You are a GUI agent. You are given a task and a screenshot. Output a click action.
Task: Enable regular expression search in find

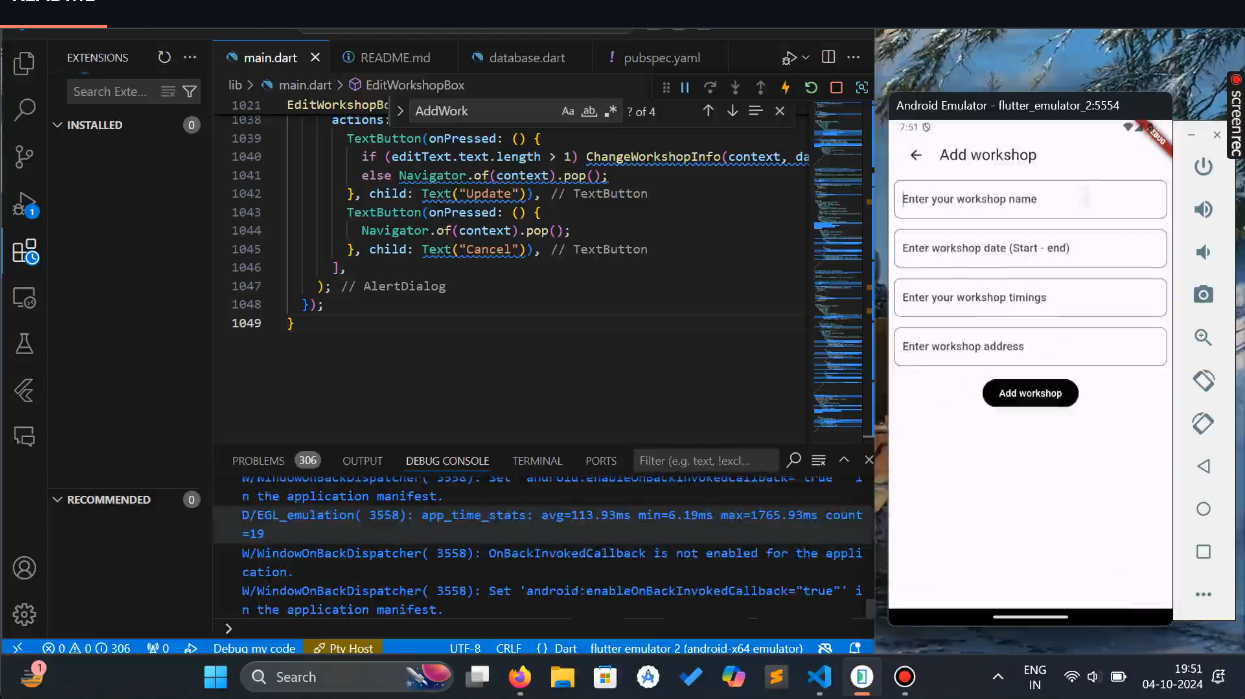coord(611,111)
